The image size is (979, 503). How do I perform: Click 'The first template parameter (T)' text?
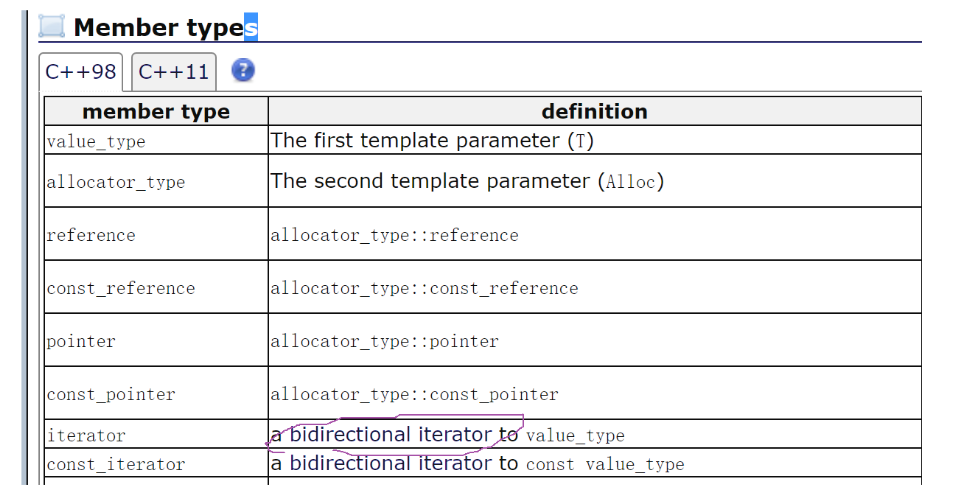coord(432,141)
